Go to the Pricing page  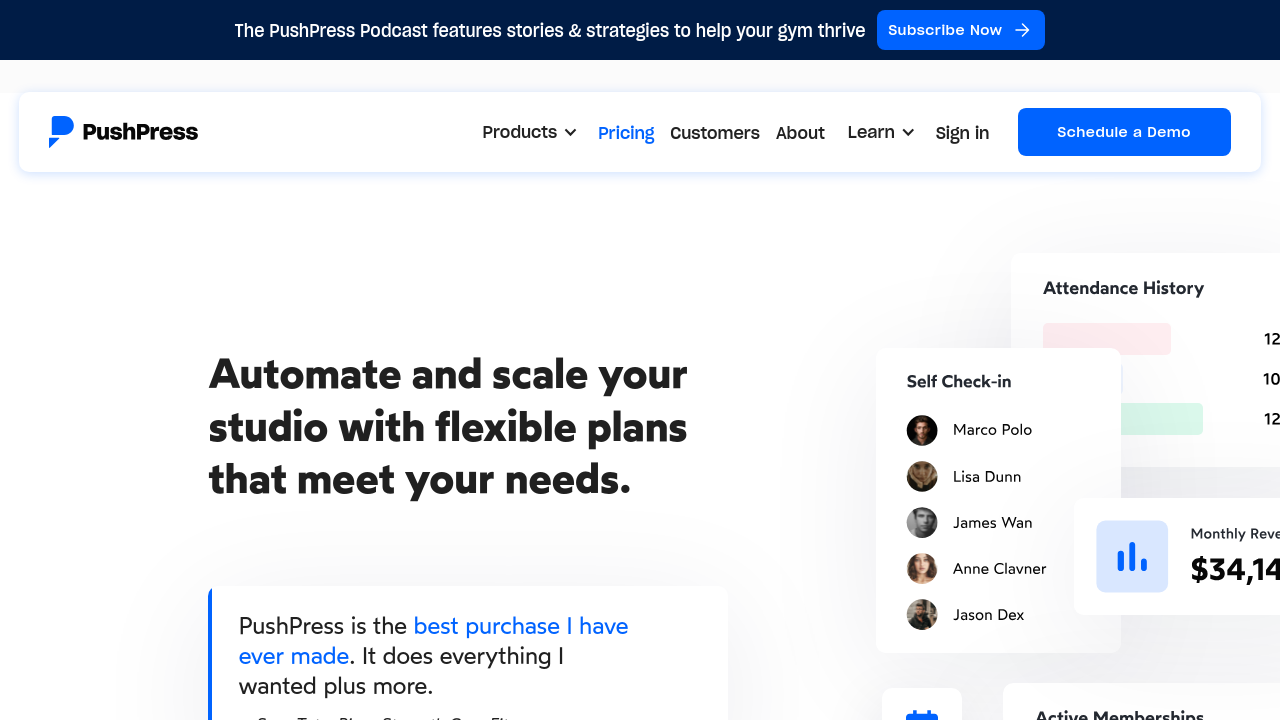click(626, 133)
